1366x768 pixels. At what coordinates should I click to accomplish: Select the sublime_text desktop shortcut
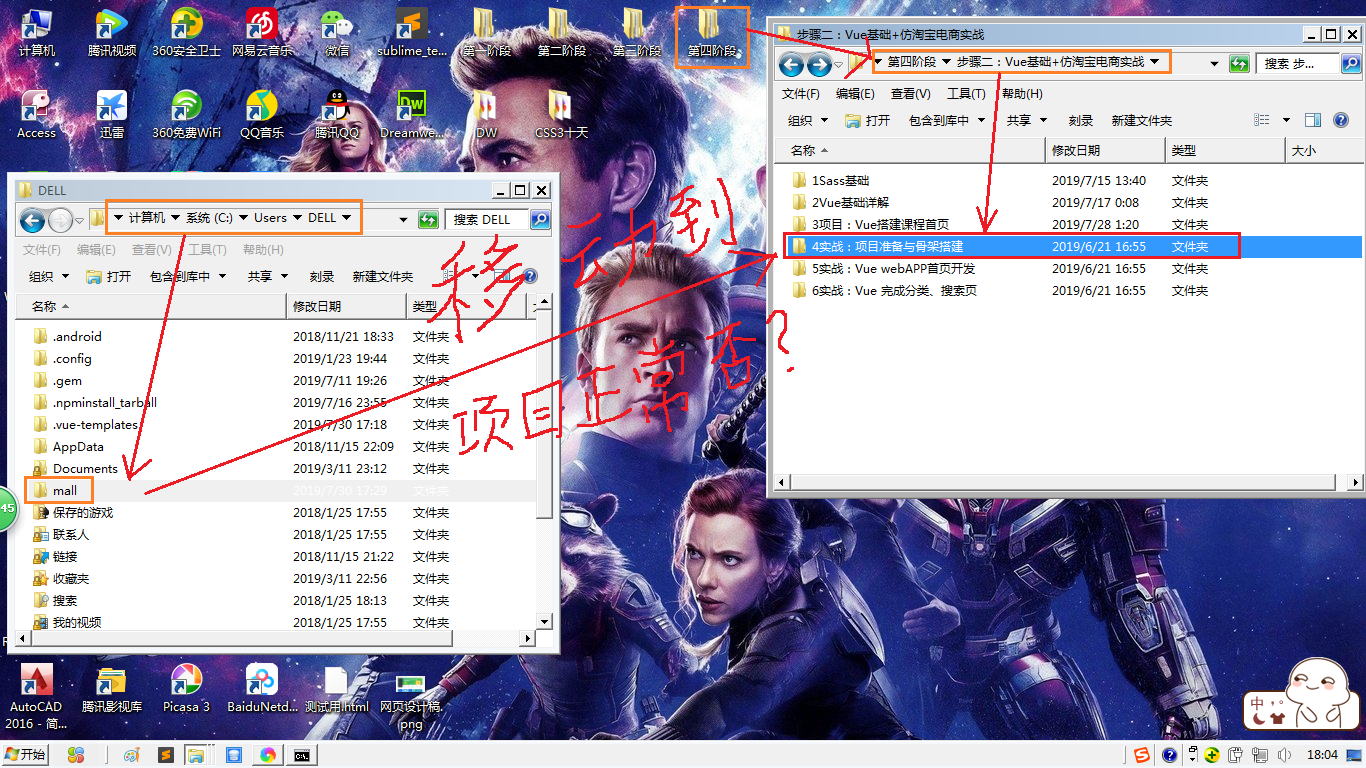tap(412, 32)
